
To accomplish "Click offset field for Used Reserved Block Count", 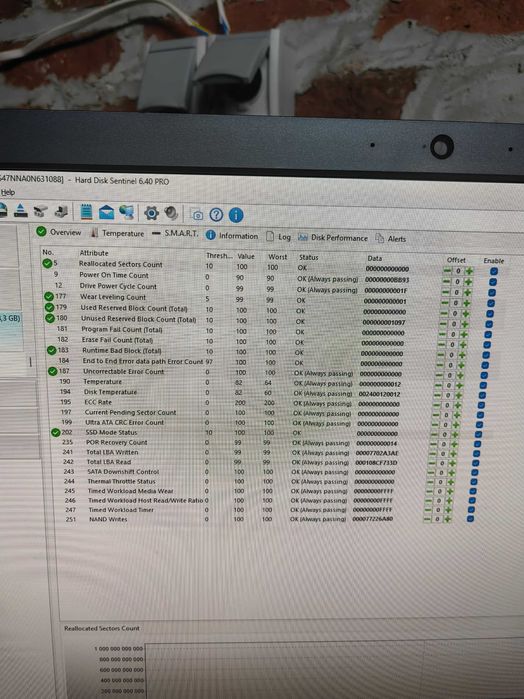I will click(454, 313).
